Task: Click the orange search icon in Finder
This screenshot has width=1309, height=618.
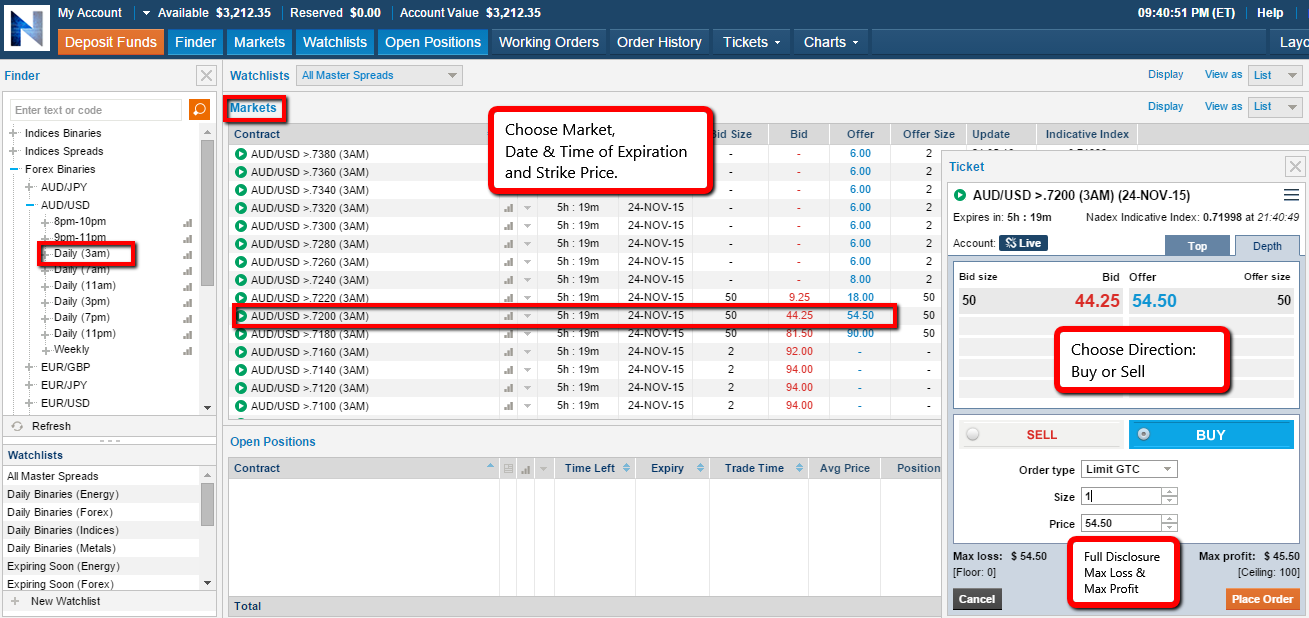Action: (199, 110)
